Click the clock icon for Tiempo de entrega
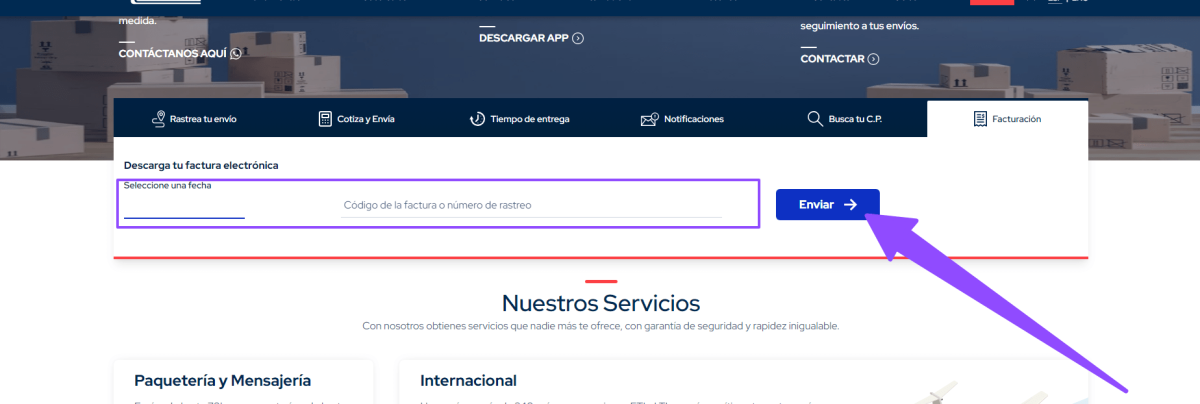This screenshot has width=1200, height=404. [x=477, y=119]
